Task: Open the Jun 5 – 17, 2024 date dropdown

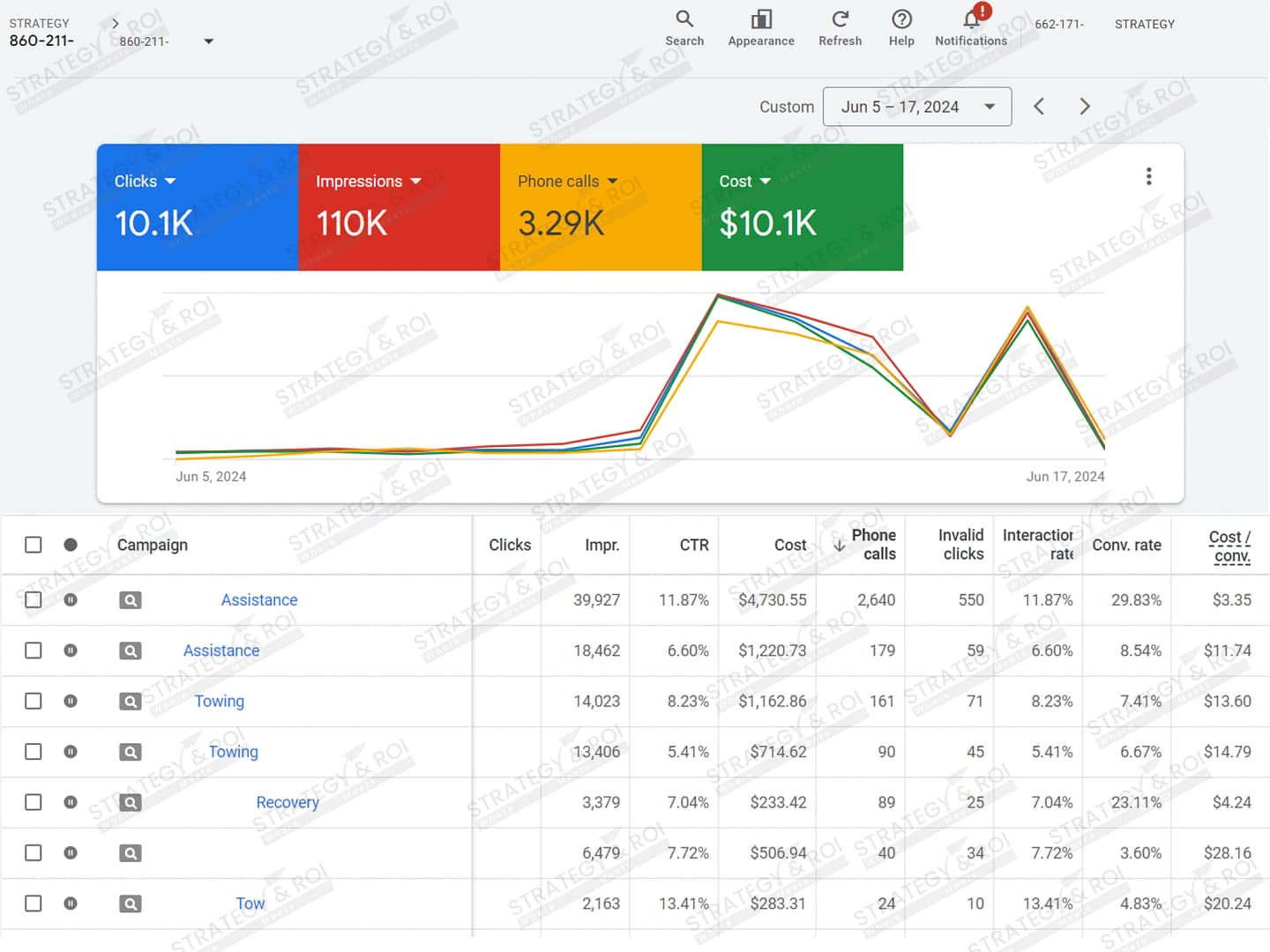Action: click(916, 107)
